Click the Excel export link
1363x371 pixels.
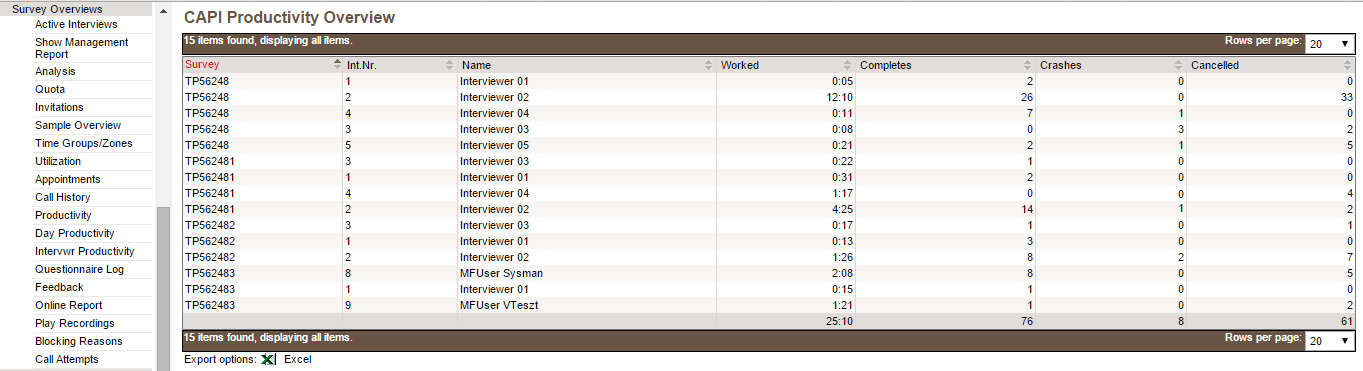tap(298, 359)
